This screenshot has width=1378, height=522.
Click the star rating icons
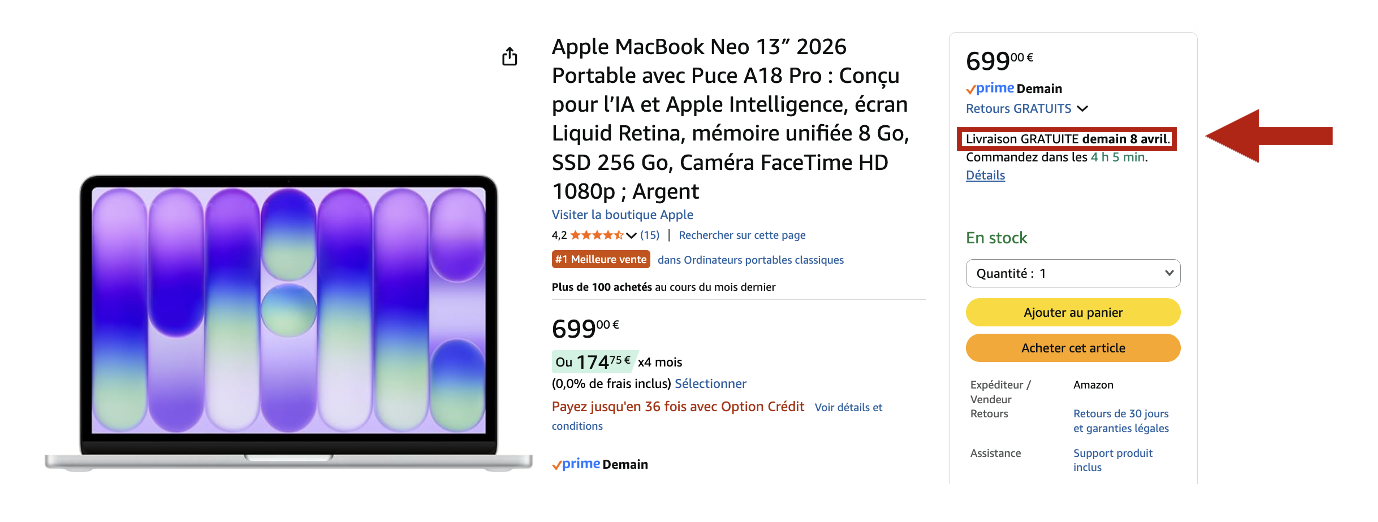click(x=597, y=235)
